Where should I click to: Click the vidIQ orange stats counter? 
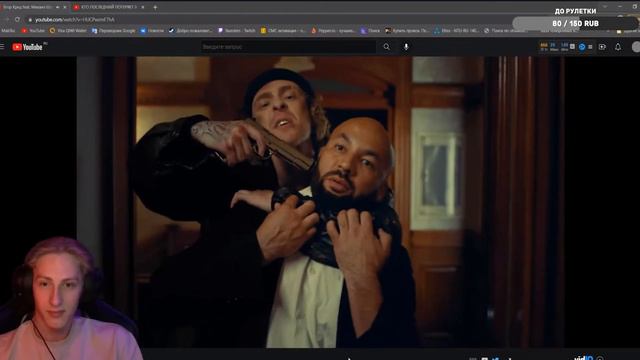pyautogui.click(x=544, y=47)
